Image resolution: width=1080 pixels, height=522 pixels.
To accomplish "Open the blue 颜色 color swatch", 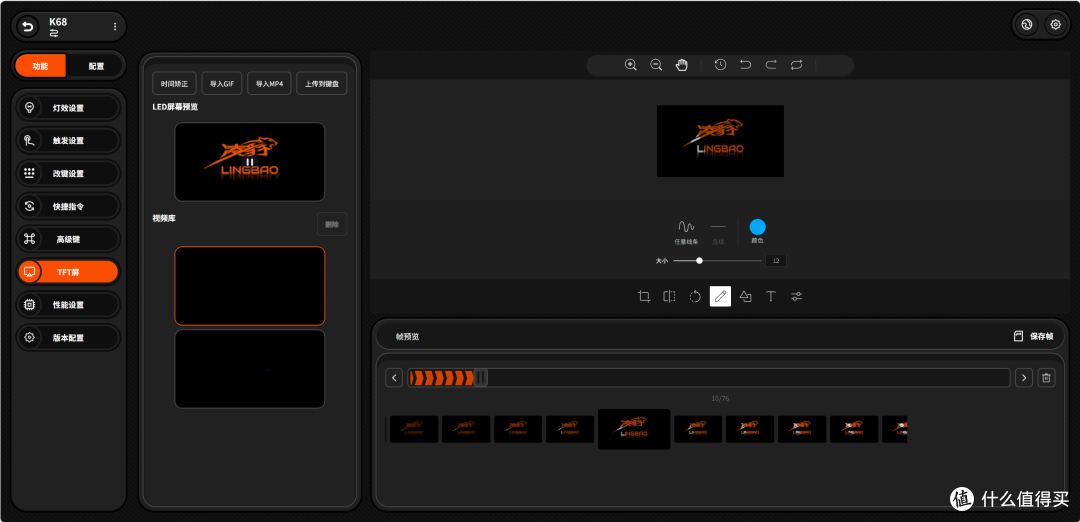I will pyautogui.click(x=758, y=227).
